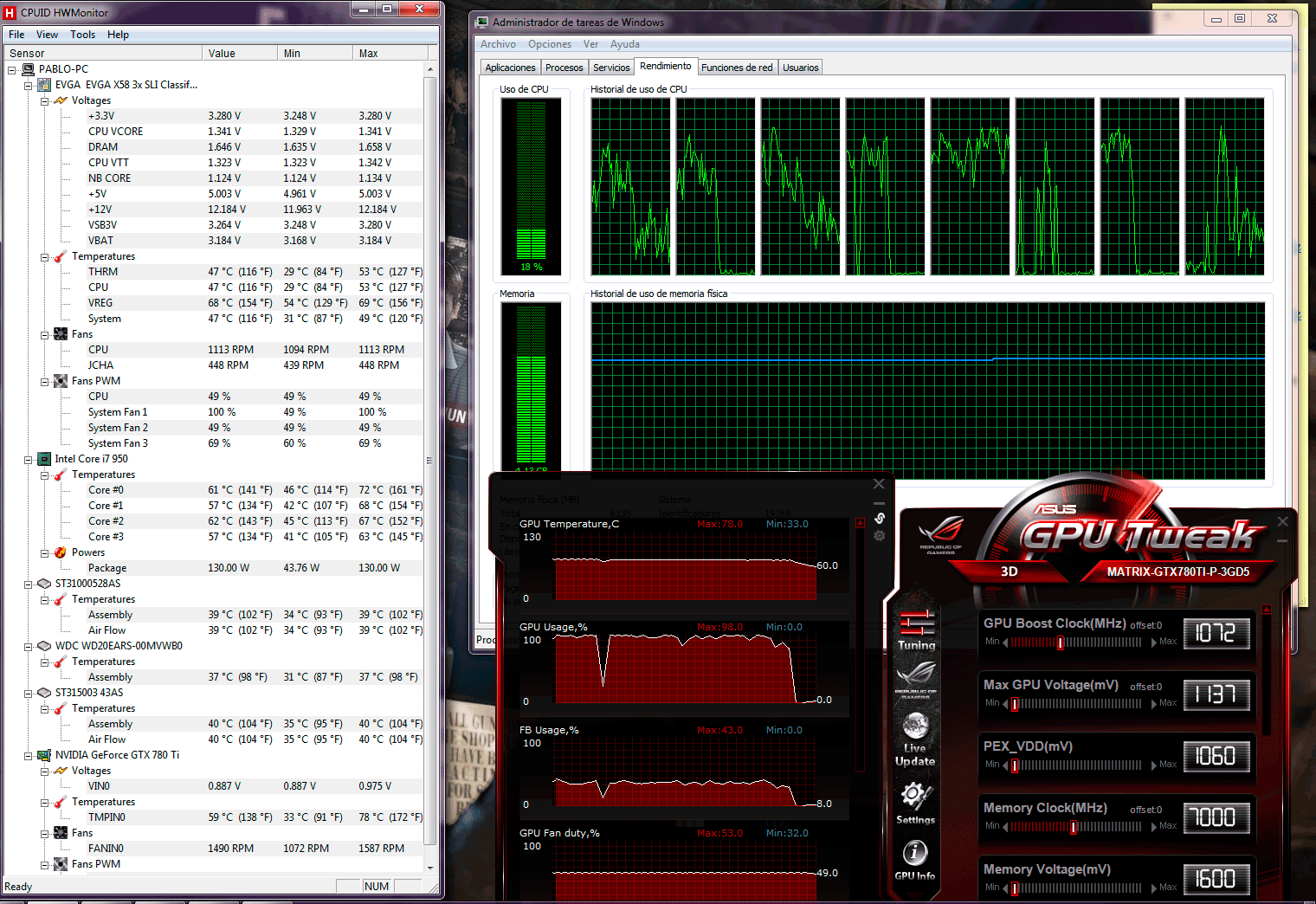This screenshot has width=1316, height=904.
Task: Click the GPU Boost Clock slider handle
Action: 1061,642
